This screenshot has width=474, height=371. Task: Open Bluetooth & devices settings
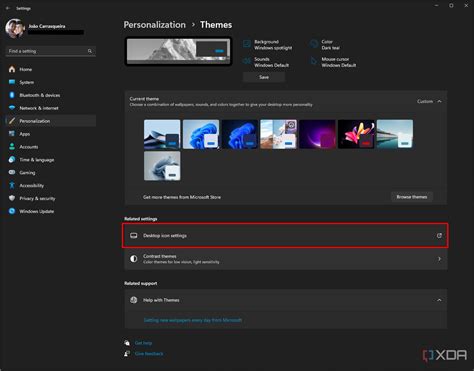51,95
